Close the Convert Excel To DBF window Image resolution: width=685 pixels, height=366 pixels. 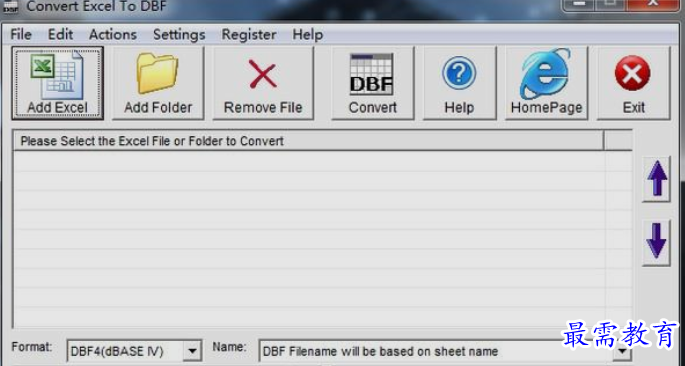653,4
